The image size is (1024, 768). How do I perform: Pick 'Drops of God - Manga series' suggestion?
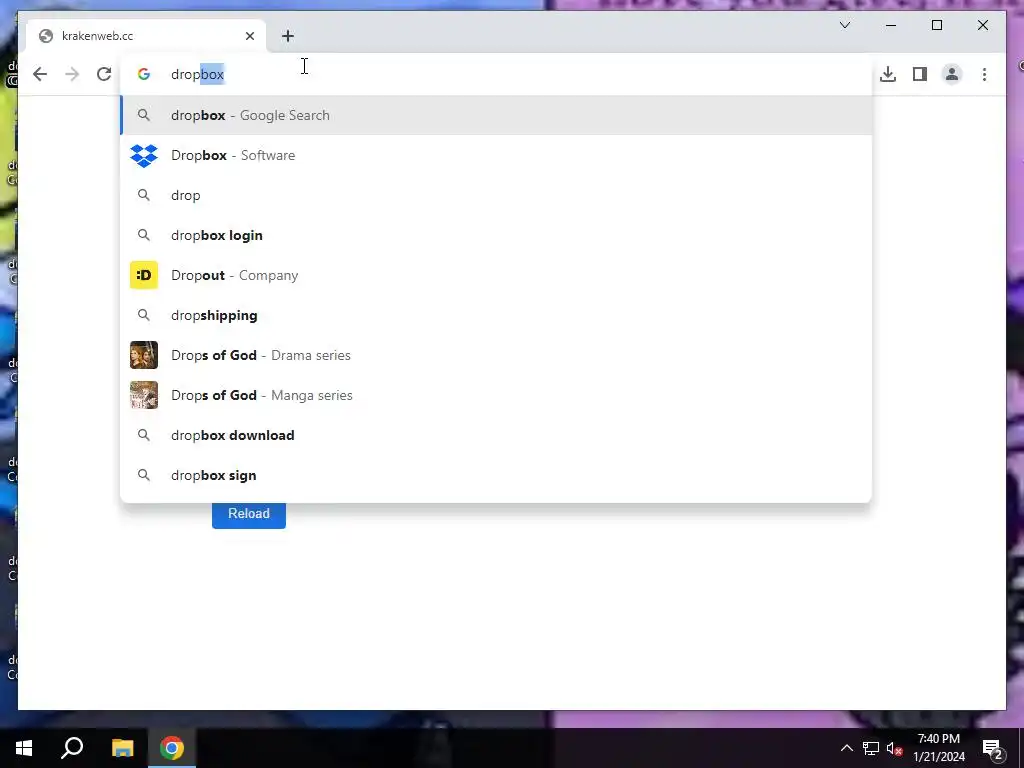click(x=496, y=395)
